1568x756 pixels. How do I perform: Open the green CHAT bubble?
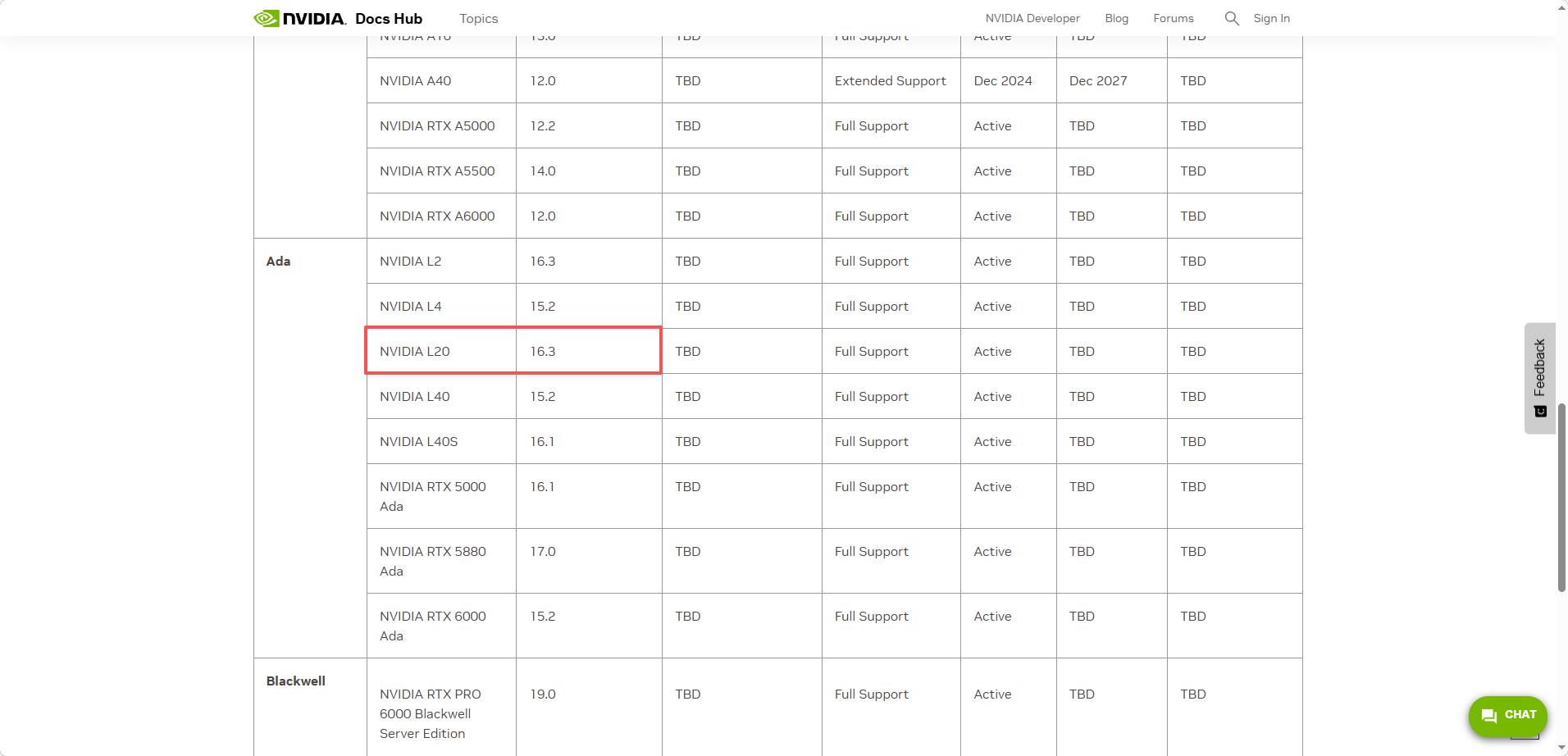pos(1507,715)
